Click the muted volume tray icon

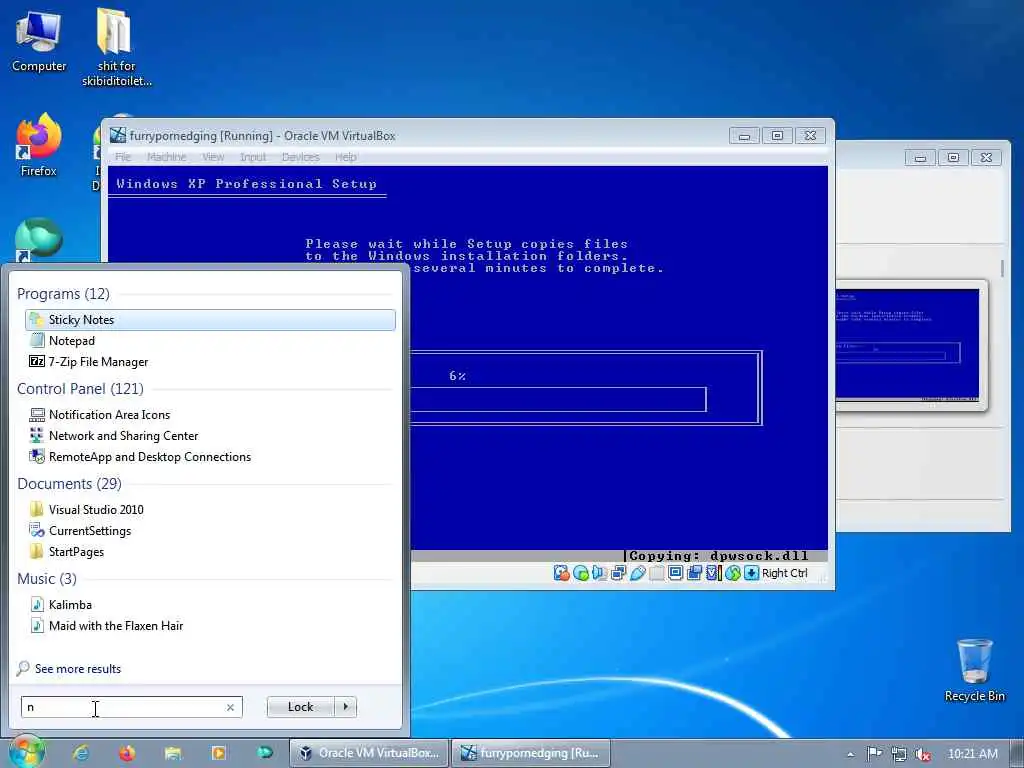[x=923, y=754]
